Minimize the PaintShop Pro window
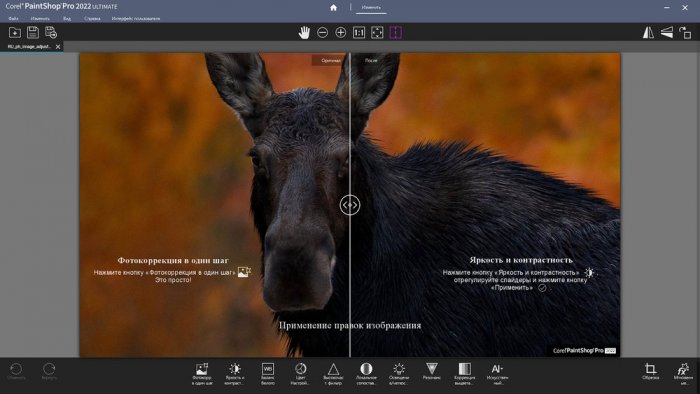 tap(667, 8)
